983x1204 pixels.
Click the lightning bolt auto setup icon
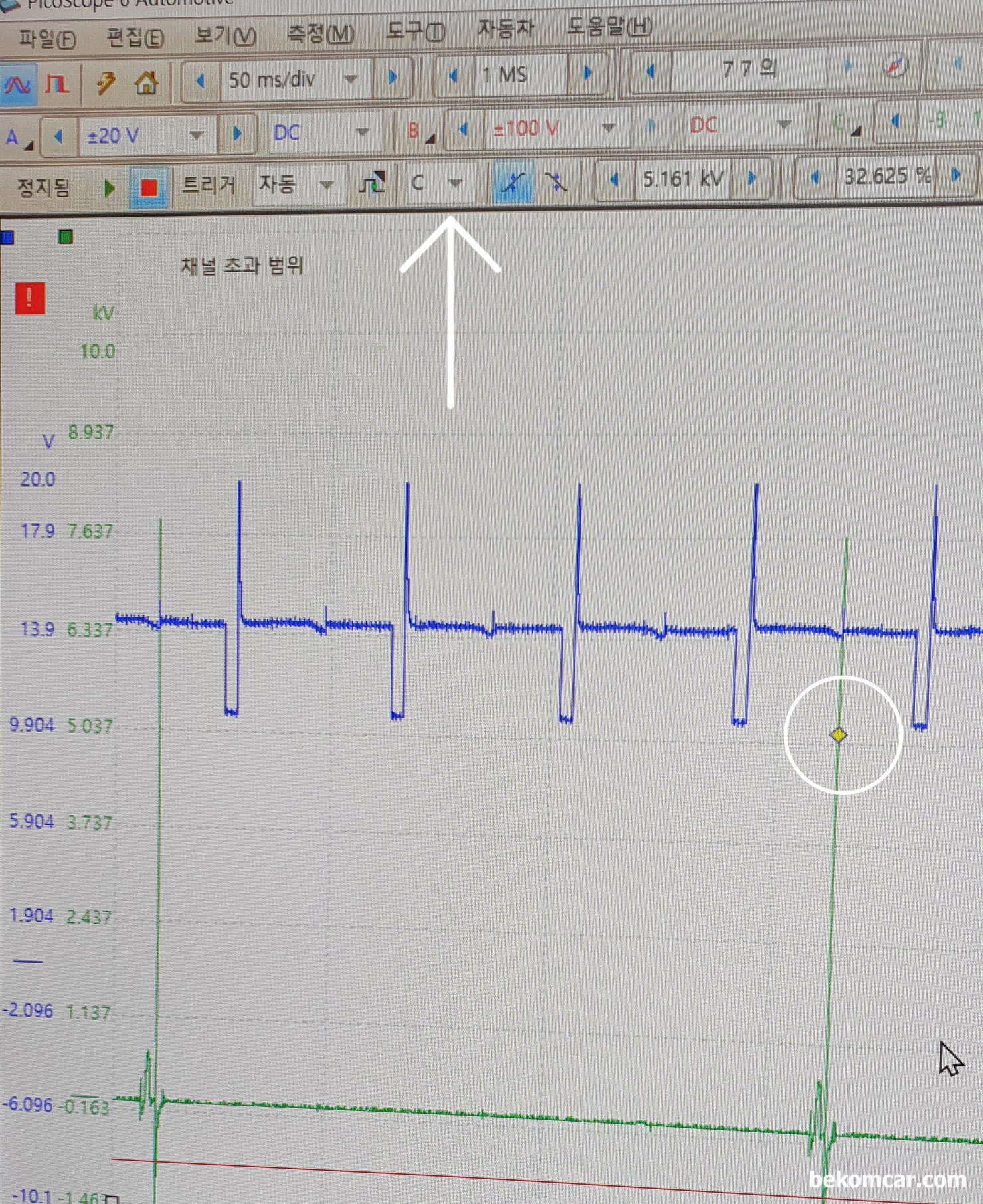(x=105, y=83)
